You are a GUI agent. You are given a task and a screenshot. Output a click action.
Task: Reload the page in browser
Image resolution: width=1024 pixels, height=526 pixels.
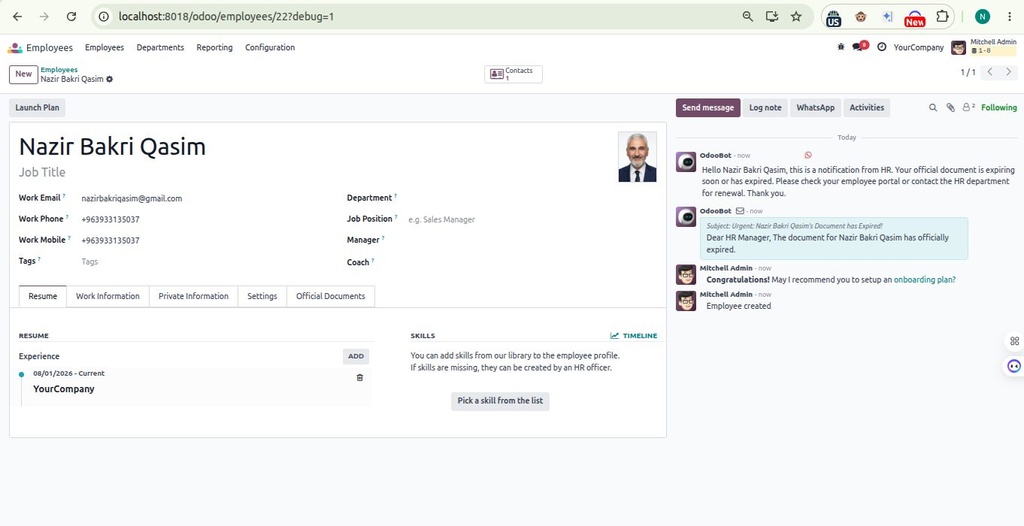click(72, 16)
